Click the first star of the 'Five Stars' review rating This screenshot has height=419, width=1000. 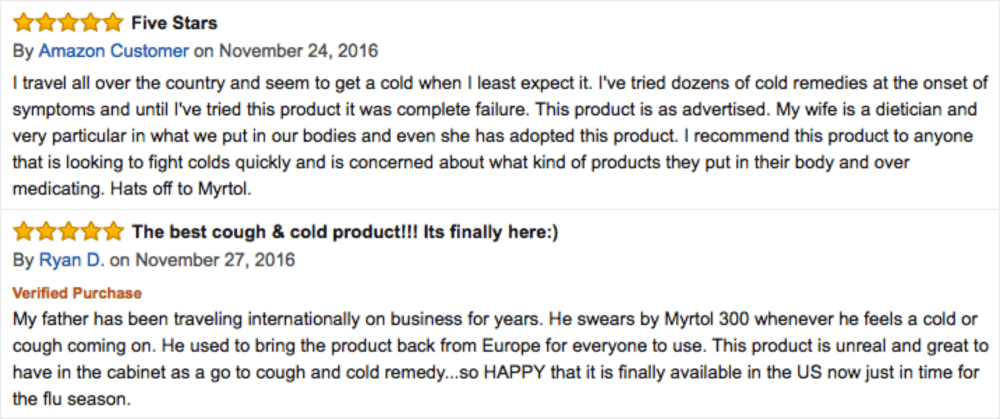pos(24,22)
